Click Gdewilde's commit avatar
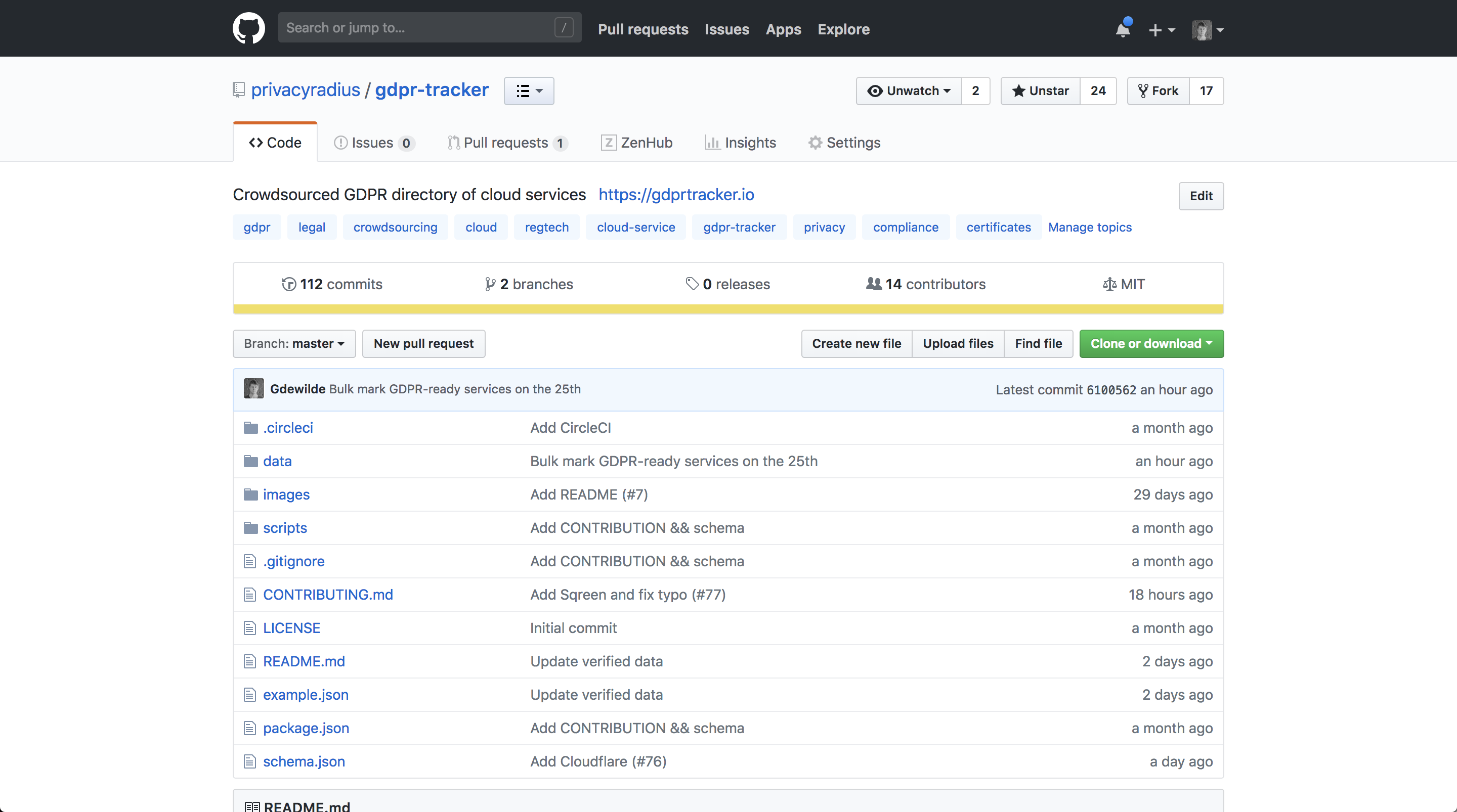This screenshot has width=1457, height=812. (253, 388)
